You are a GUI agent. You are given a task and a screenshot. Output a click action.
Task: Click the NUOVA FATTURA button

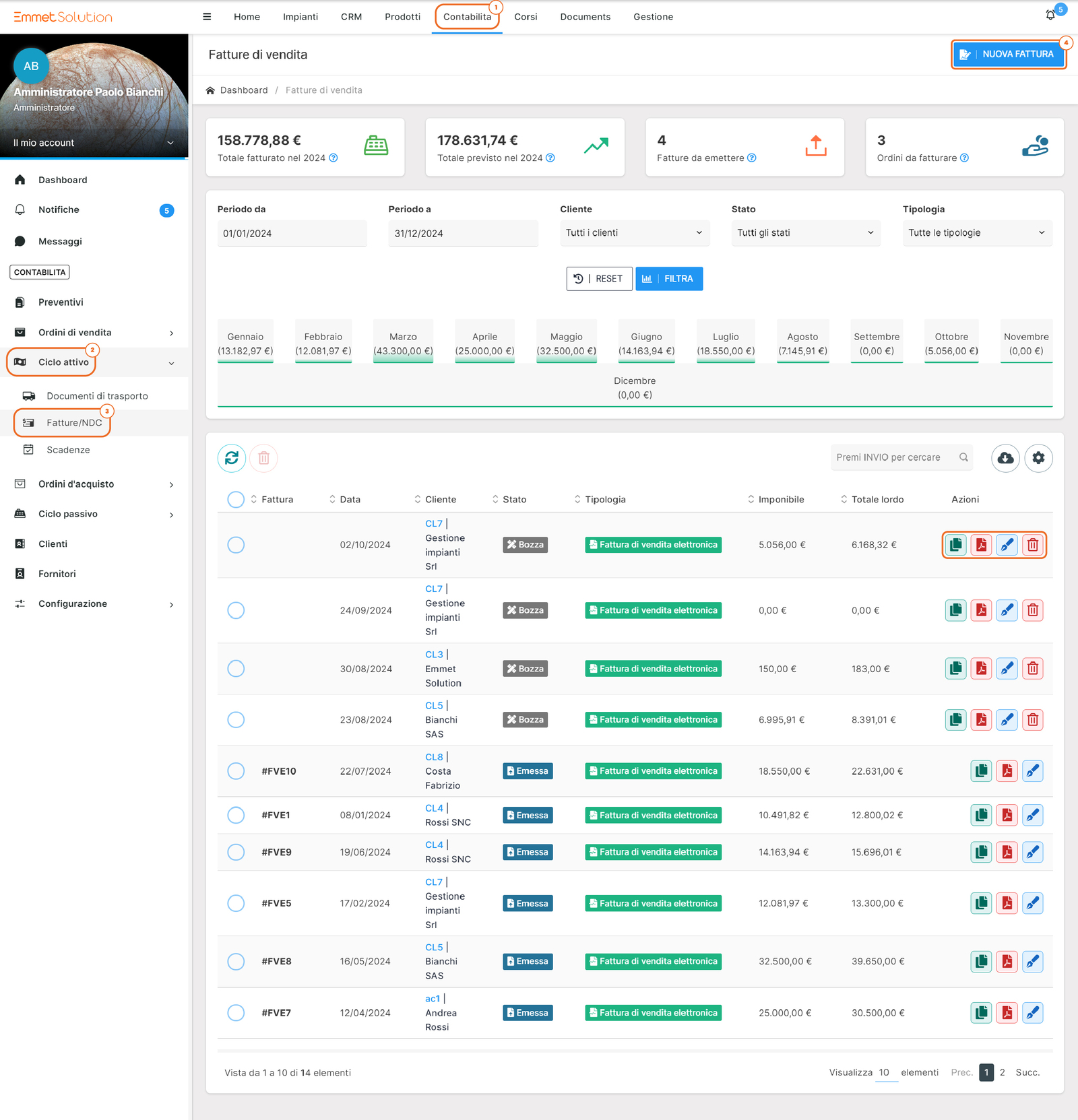(1008, 55)
